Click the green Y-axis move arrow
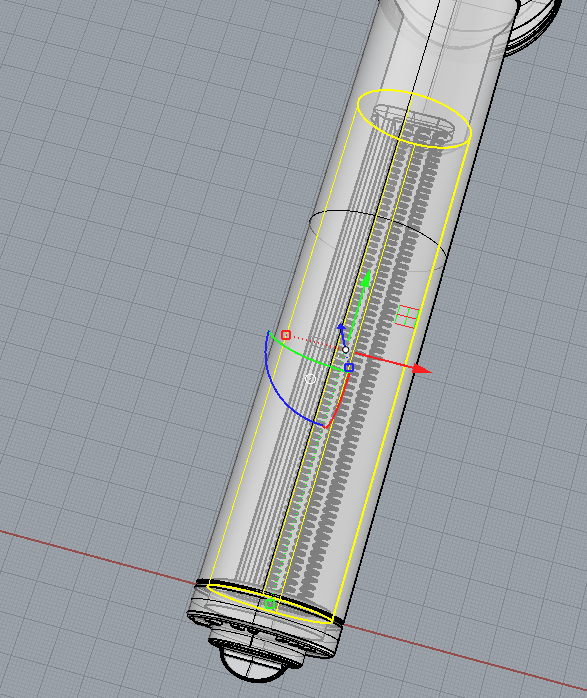The height and width of the screenshot is (698, 587). tap(366, 279)
